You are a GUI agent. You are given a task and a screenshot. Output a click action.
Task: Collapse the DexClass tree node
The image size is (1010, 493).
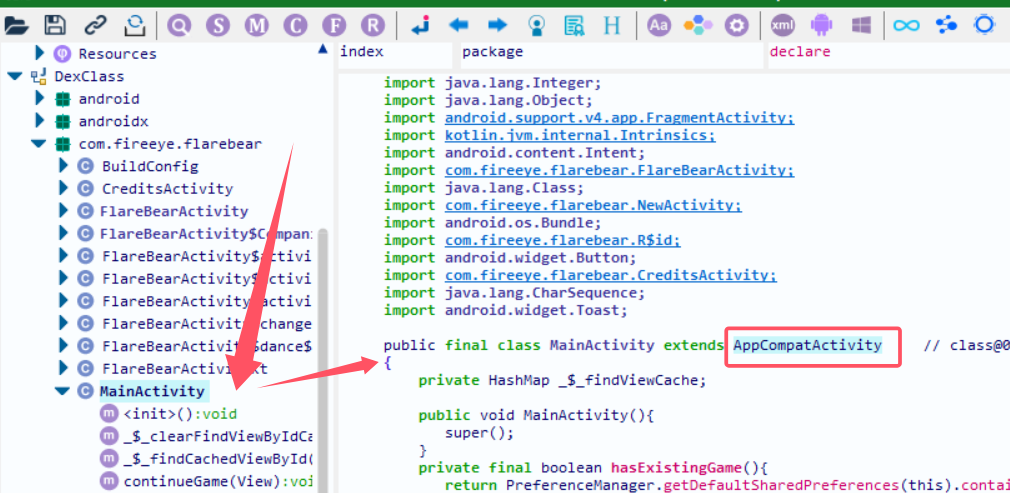point(14,76)
